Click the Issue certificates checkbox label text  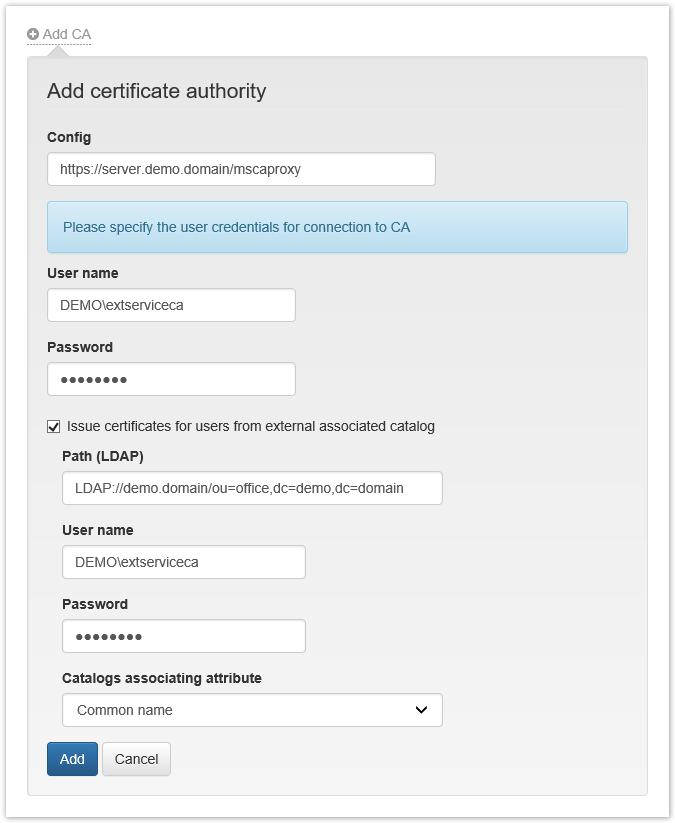pyautogui.click(x=251, y=426)
